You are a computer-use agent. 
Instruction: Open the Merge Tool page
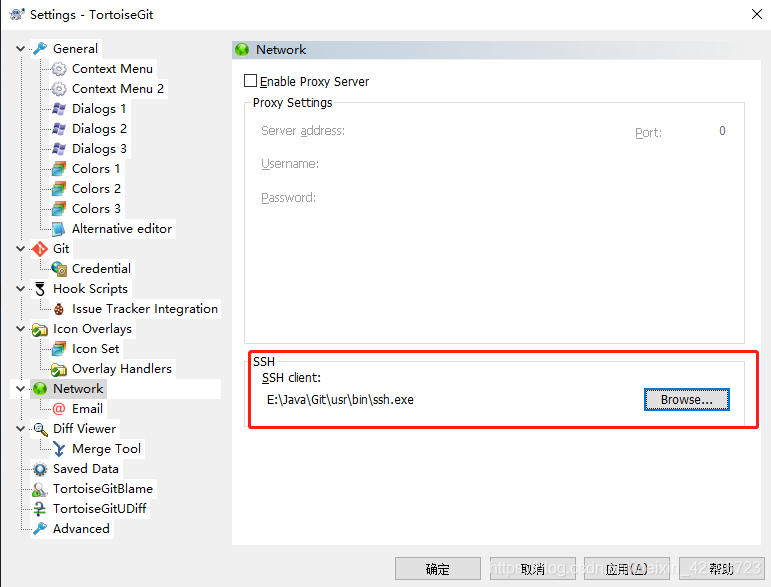106,449
